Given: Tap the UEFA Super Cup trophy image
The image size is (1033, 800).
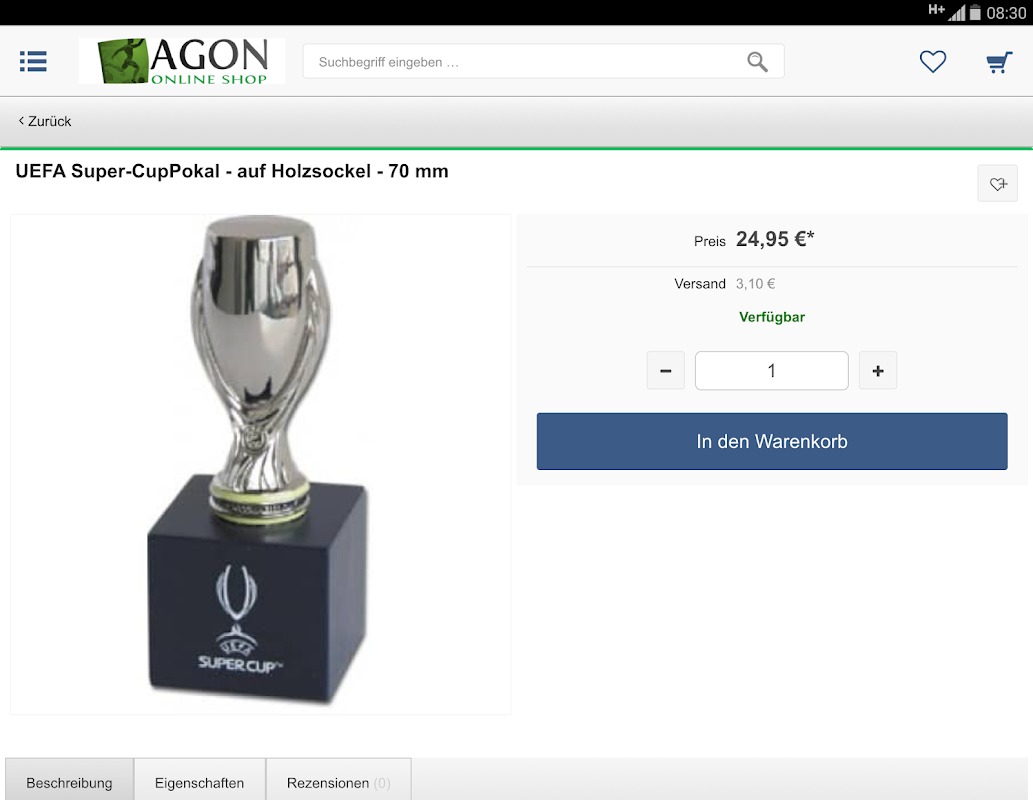Looking at the screenshot, I should [260, 464].
